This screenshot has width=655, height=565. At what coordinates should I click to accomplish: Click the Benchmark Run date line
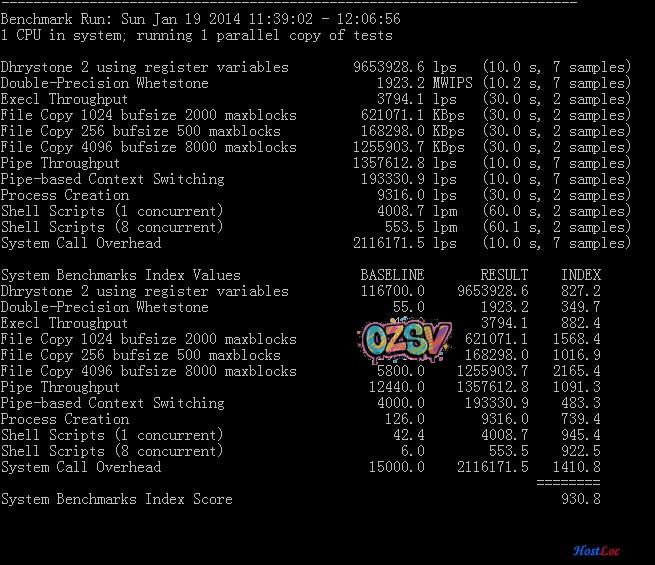(x=202, y=19)
